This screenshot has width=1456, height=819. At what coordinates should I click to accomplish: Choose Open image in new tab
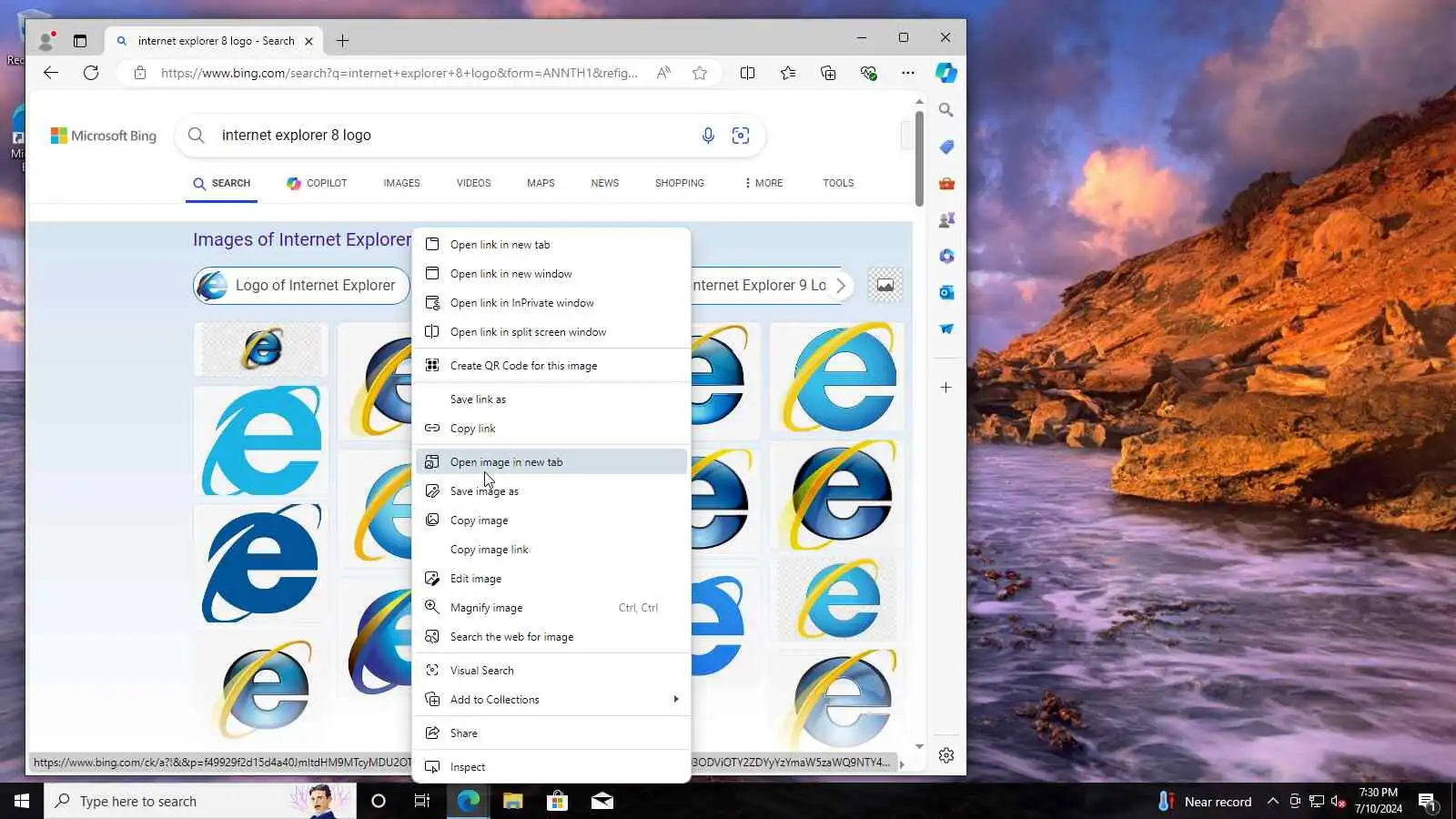tap(551, 462)
